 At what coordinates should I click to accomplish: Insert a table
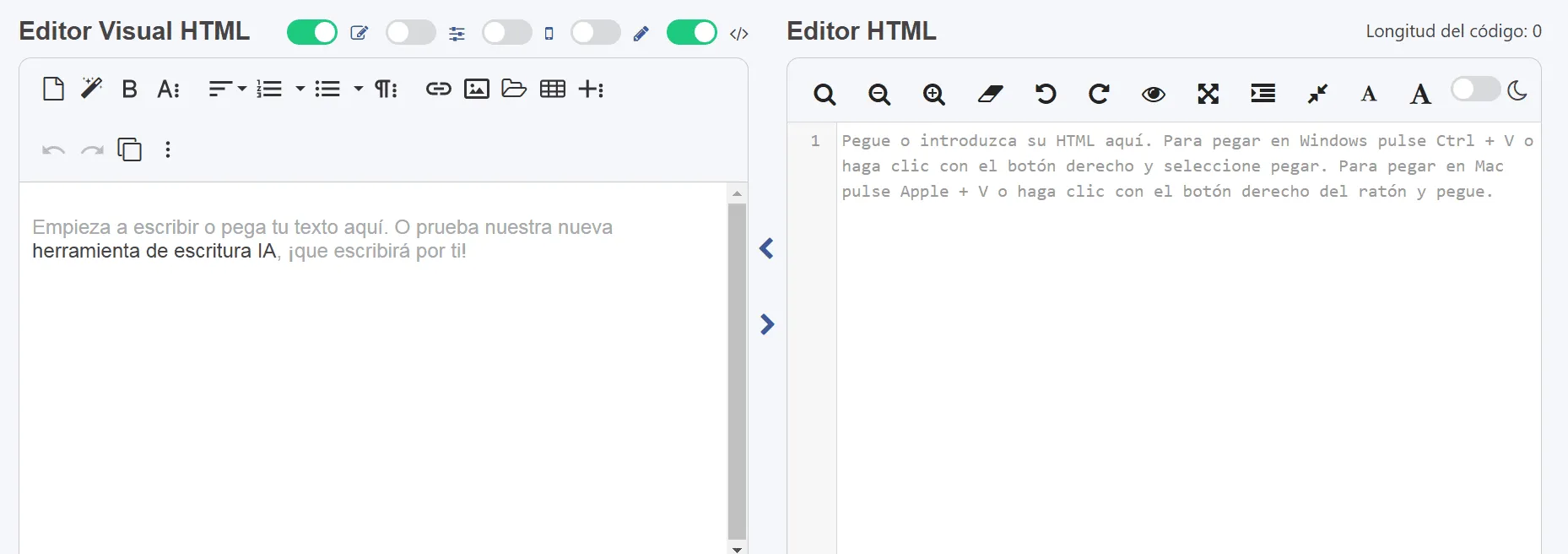(x=553, y=89)
